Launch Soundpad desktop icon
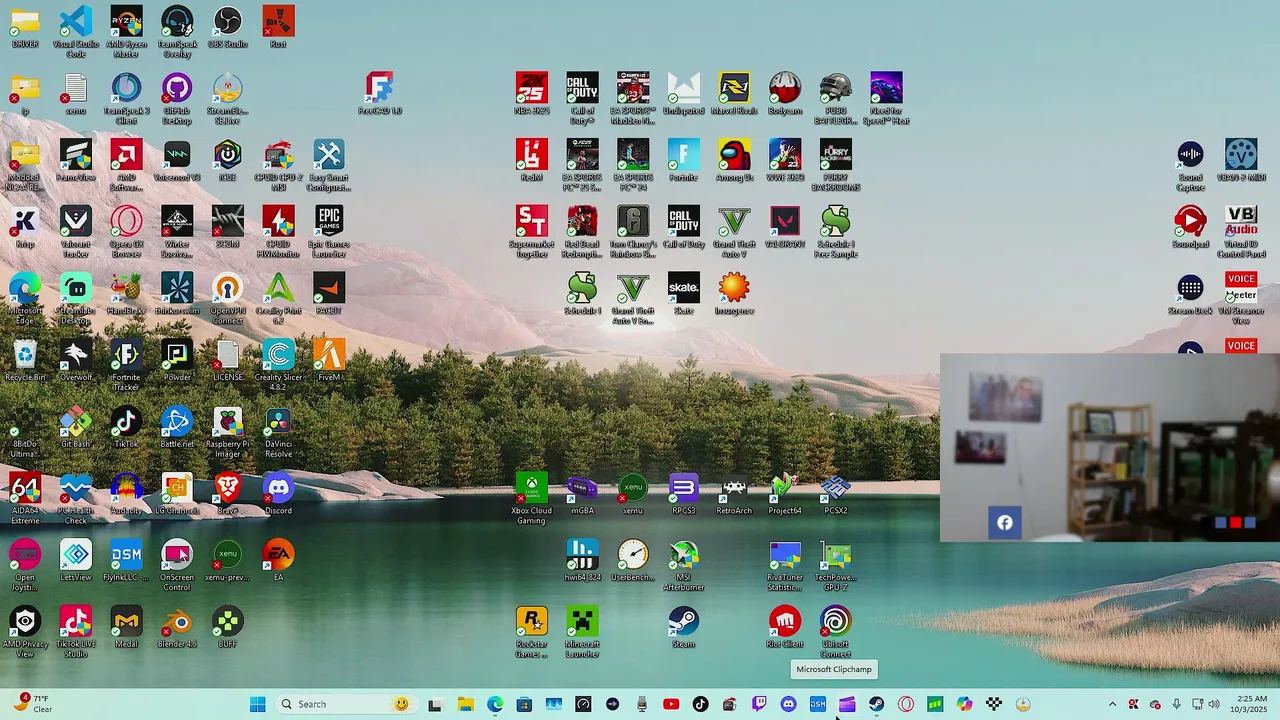Image resolution: width=1280 pixels, height=720 pixels. [1190, 227]
